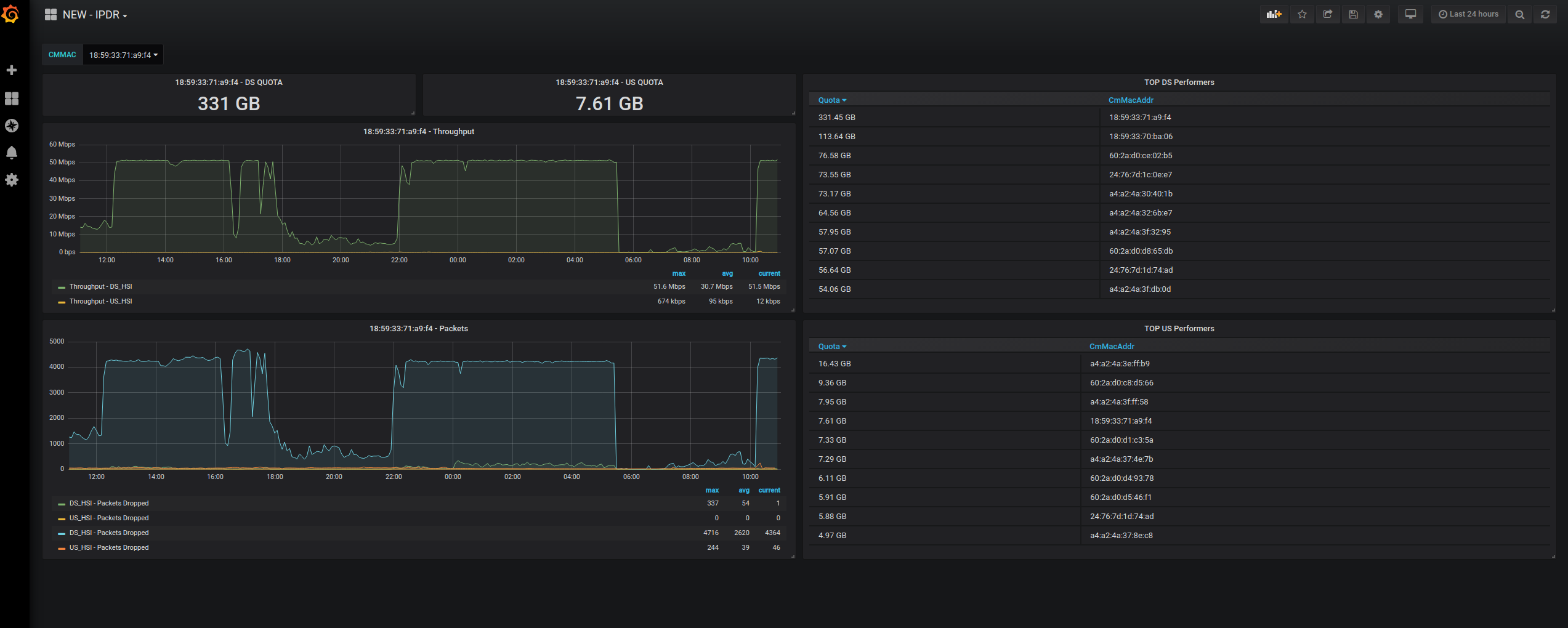Toggle the Throughput - DS_HSI legend series

tap(100, 287)
